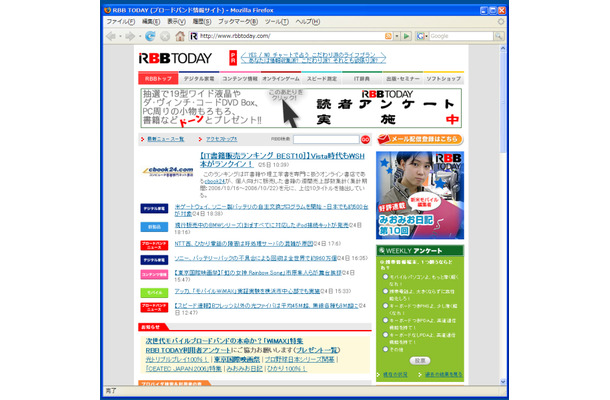
Task: Open the Home page icon
Action: pos(180,36)
